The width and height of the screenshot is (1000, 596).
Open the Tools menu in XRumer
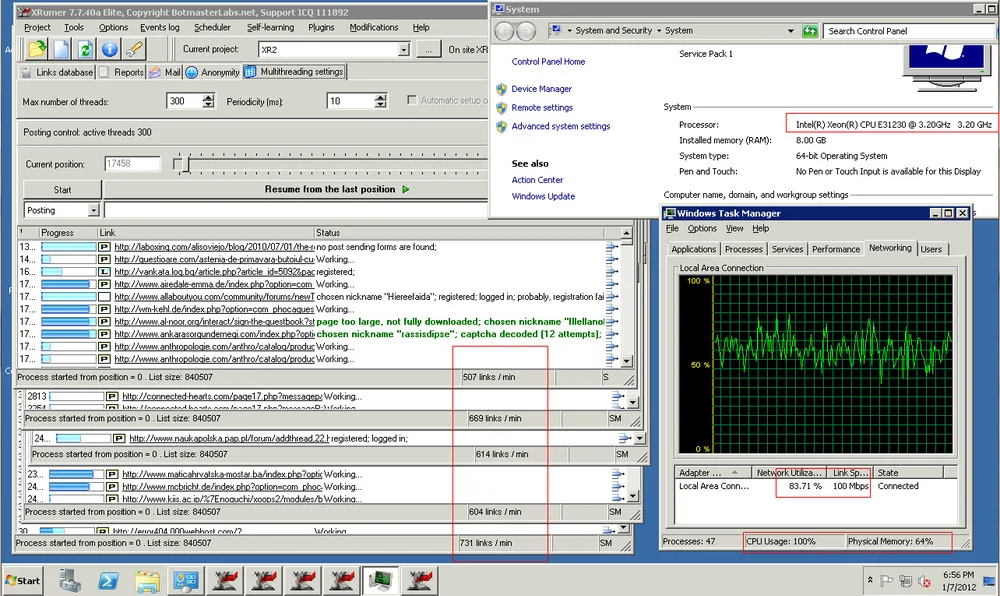tap(74, 27)
